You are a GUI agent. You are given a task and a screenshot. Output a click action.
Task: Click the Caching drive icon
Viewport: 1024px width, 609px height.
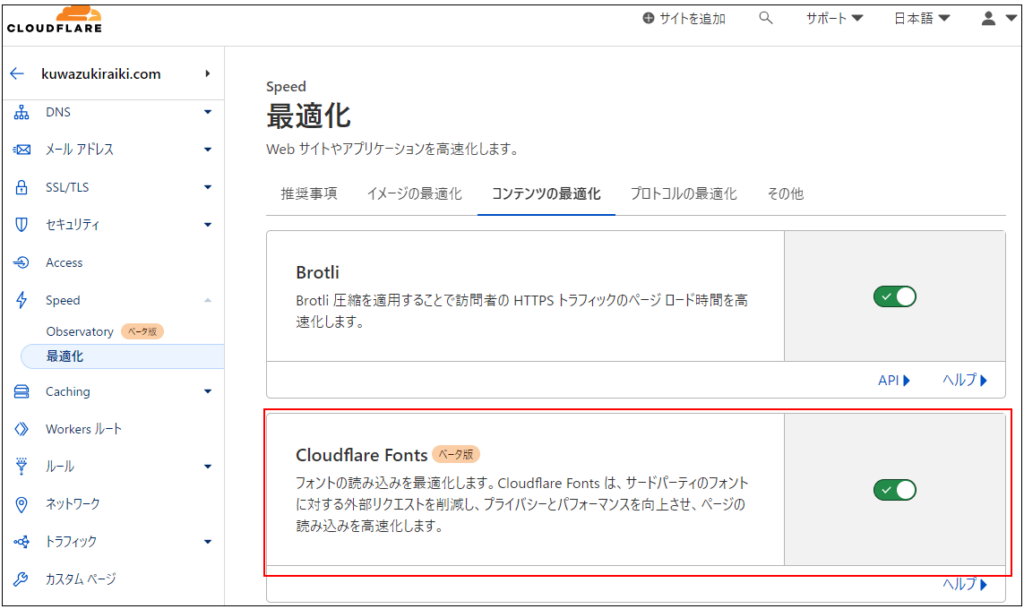[21, 392]
